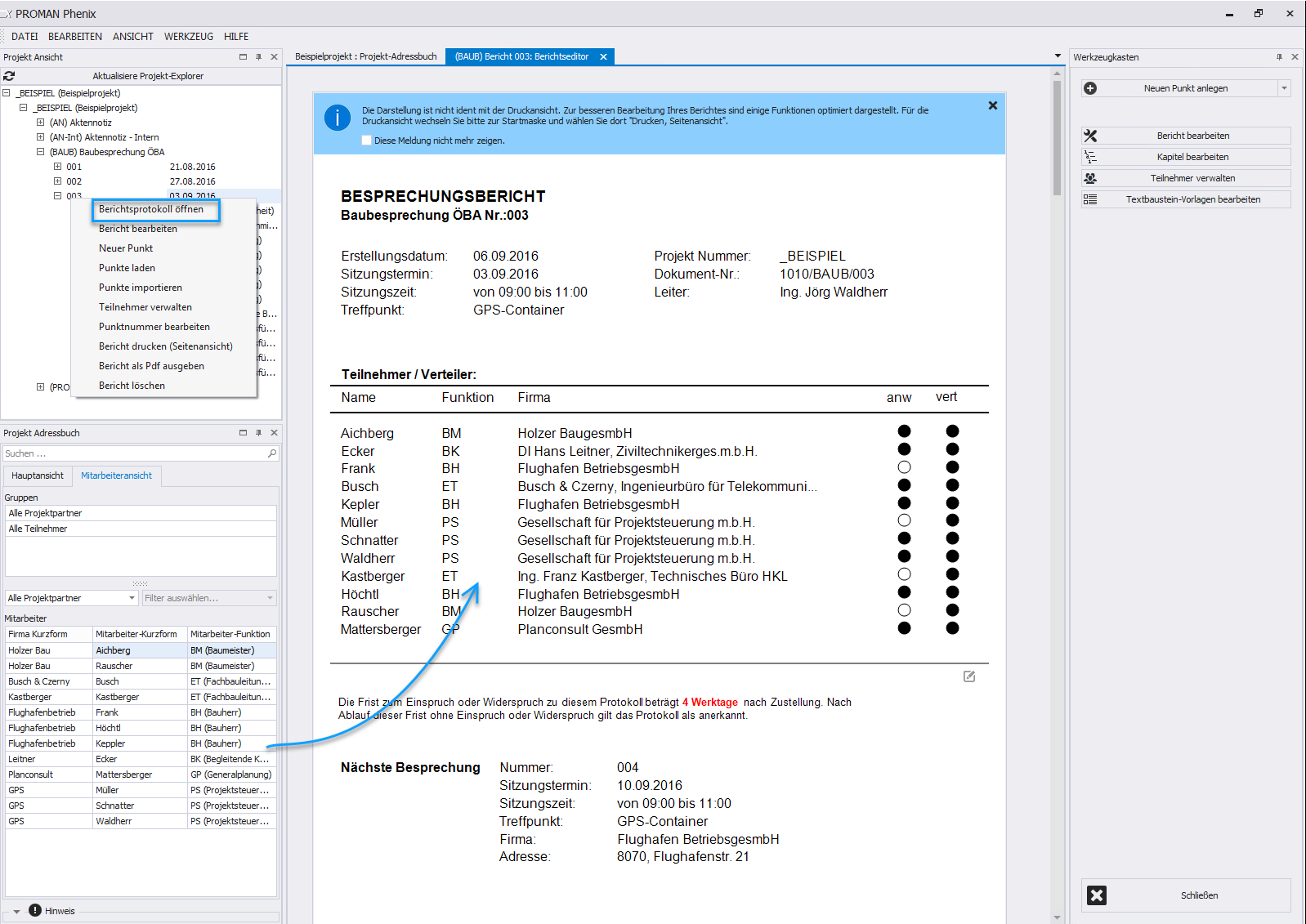Click the tools icon beside Bericht bearbeiten
The image size is (1306, 924).
pyautogui.click(x=1090, y=136)
